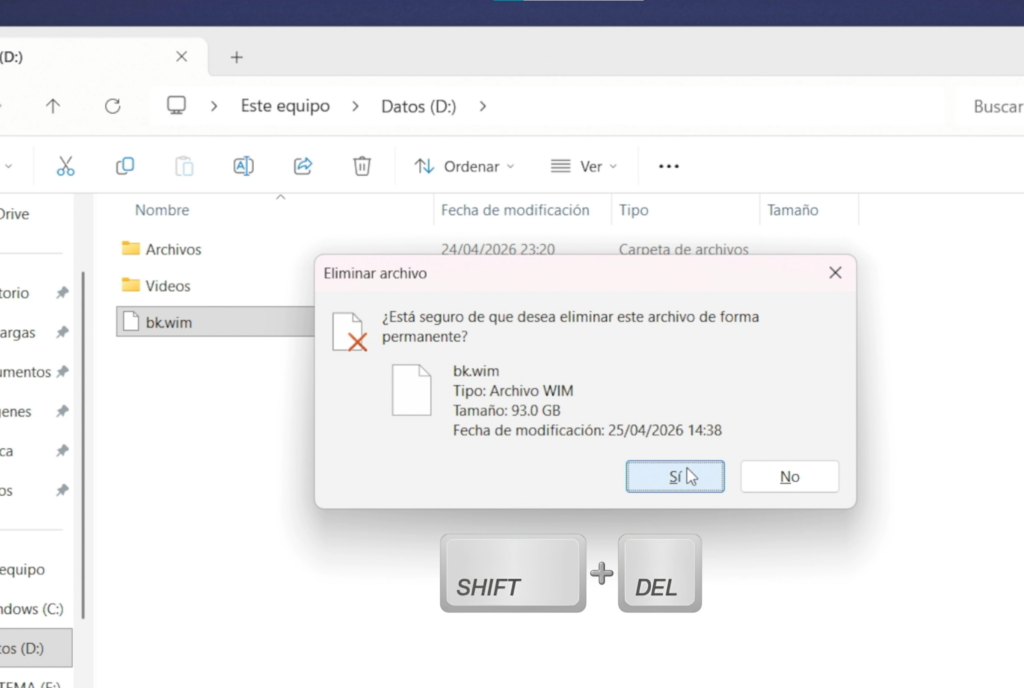1024x688 pixels.
Task: Click the Rename icon in toolbar
Action: click(243, 166)
